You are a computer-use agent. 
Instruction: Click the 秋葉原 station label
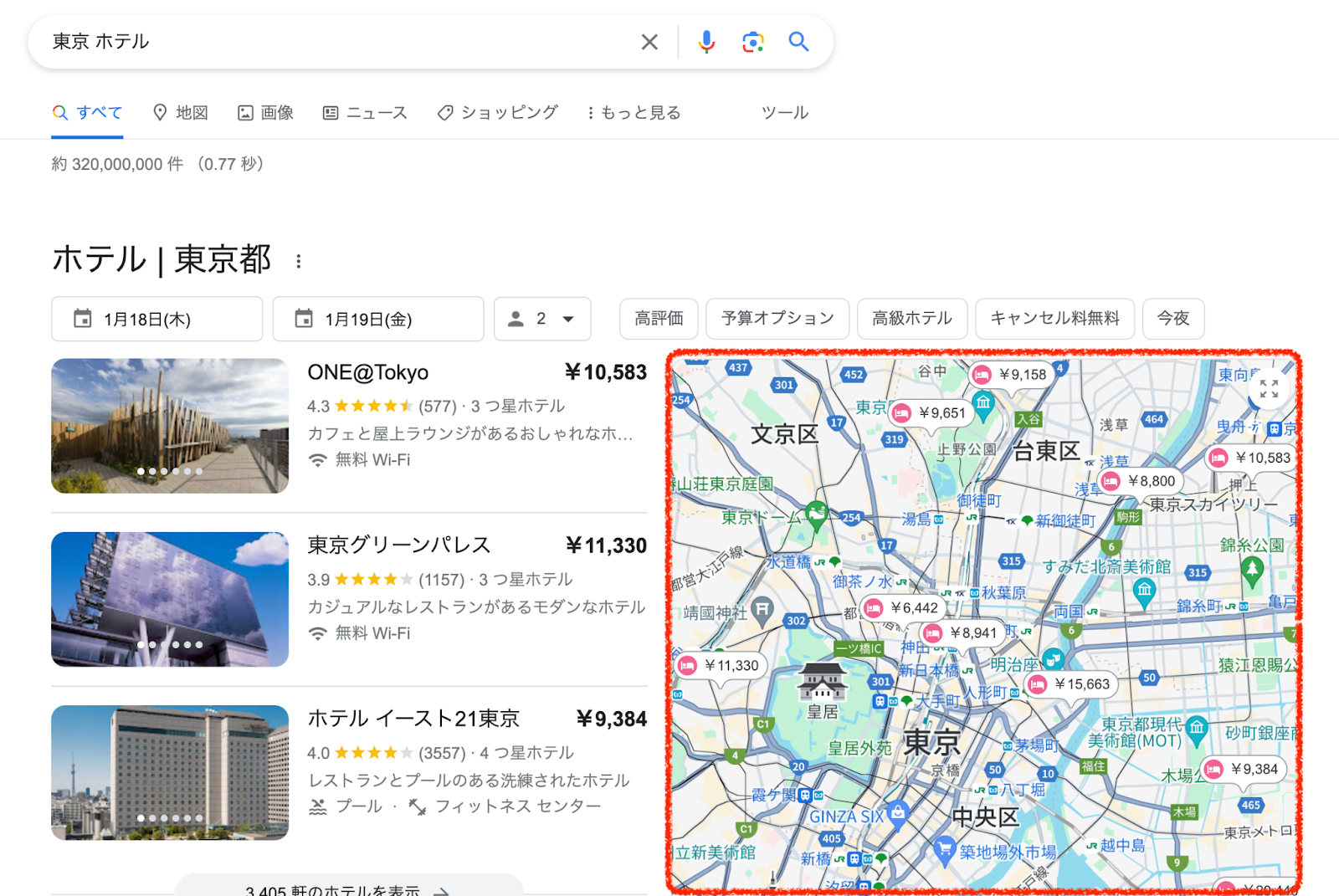pyautogui.click(x=1003, y=592)
